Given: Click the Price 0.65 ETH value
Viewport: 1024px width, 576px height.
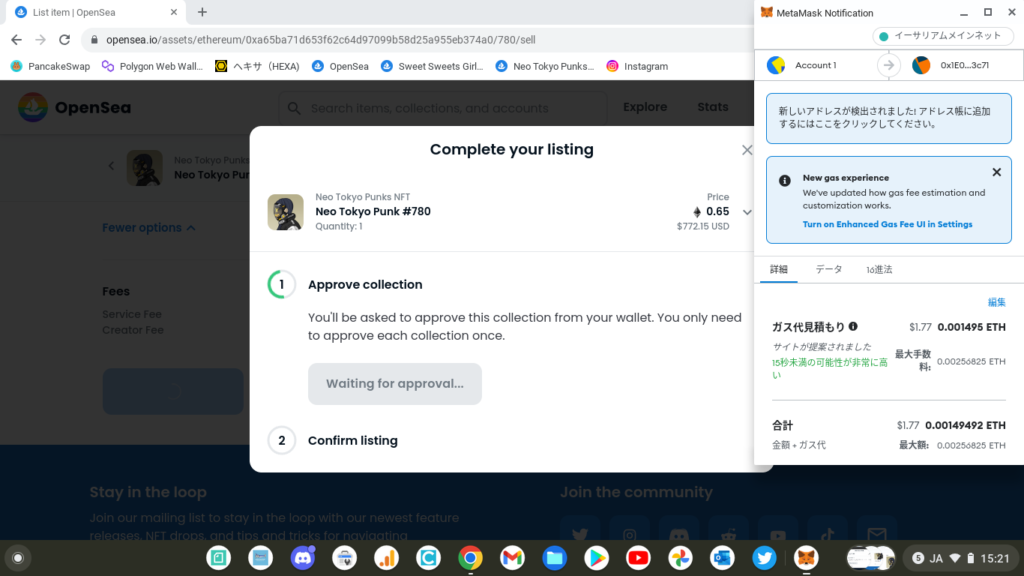Looking at the screenshot, I should 711,212.
